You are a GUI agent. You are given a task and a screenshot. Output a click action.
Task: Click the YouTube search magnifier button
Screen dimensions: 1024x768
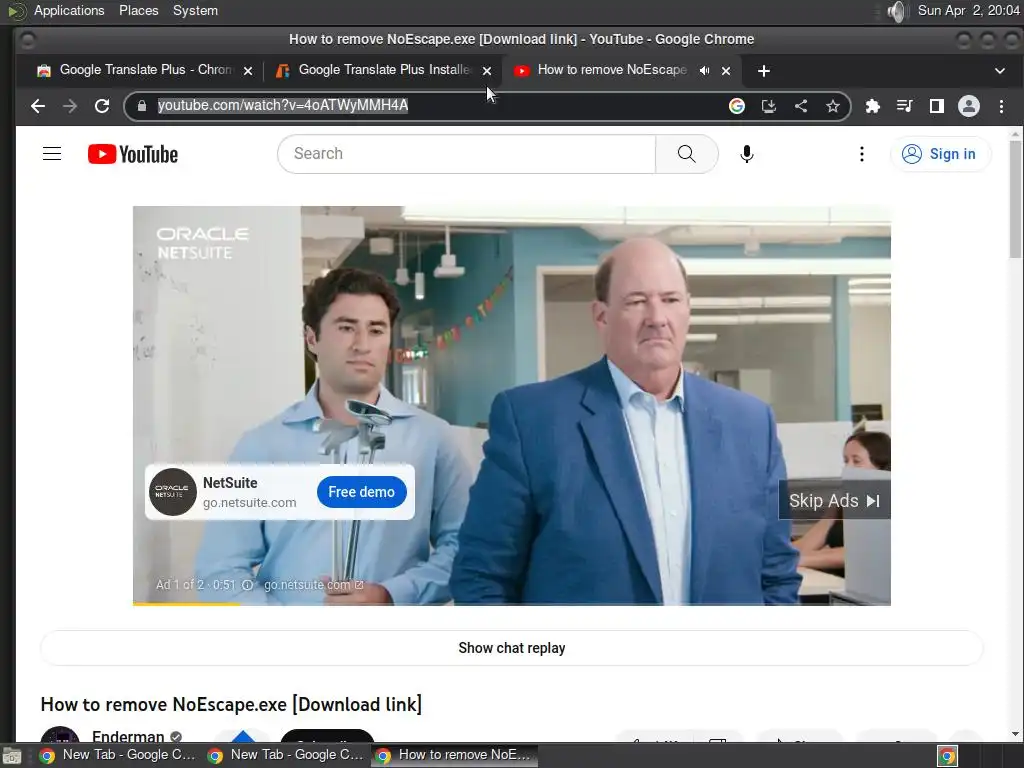tap(686, 154)
